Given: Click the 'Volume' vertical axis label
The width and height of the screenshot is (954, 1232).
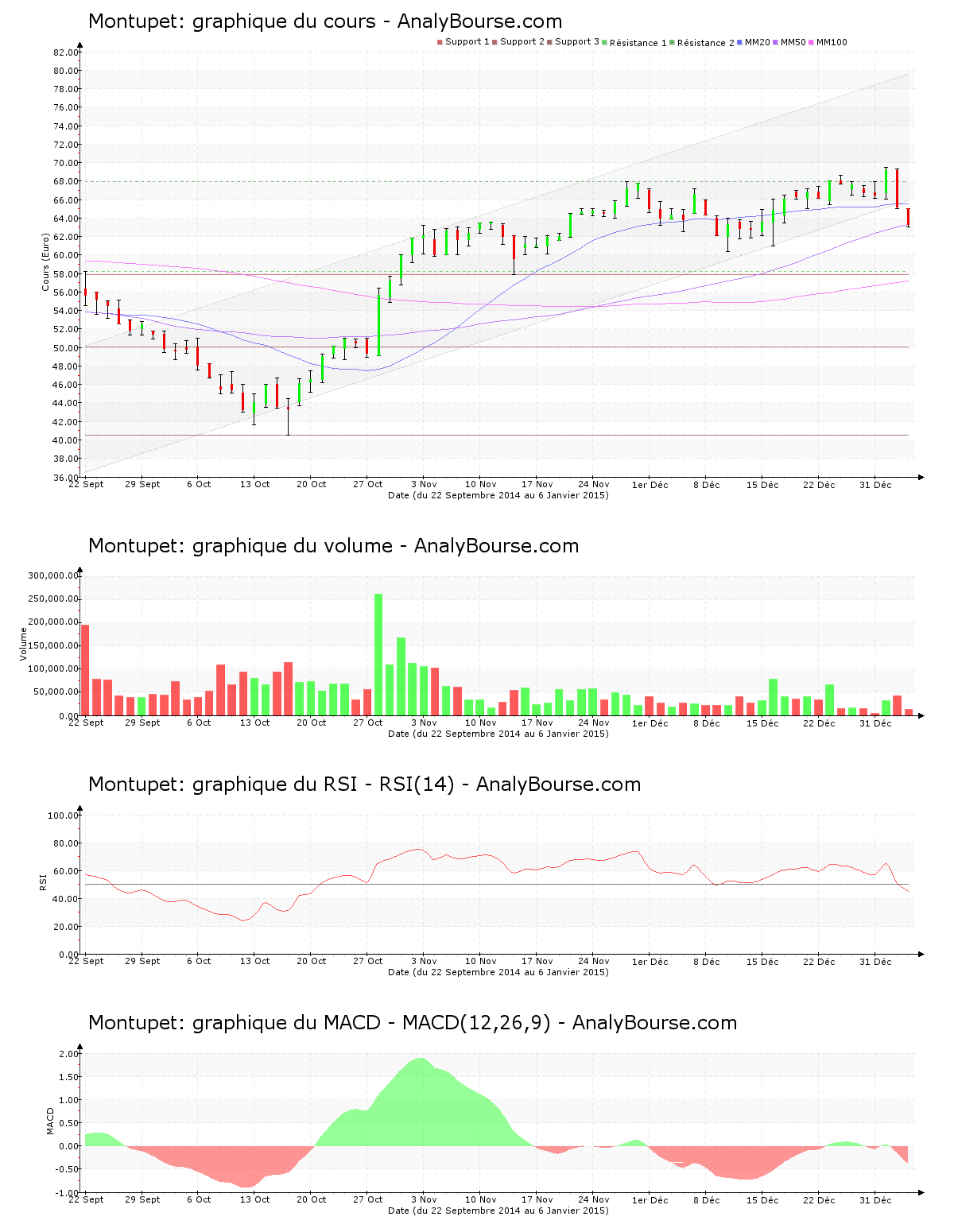Looking at the screenshot, I should (23, 644).
